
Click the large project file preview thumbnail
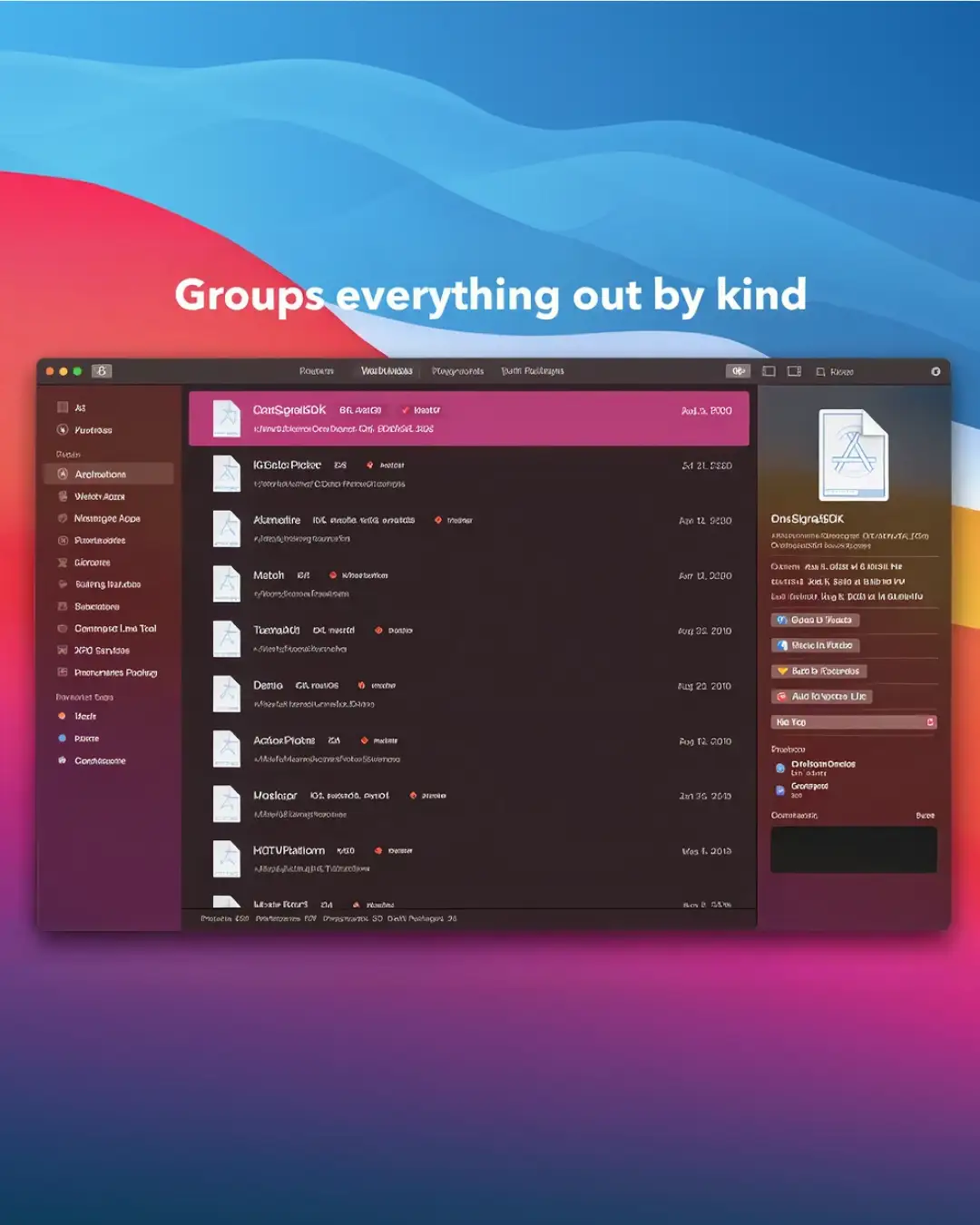(854, 456)
